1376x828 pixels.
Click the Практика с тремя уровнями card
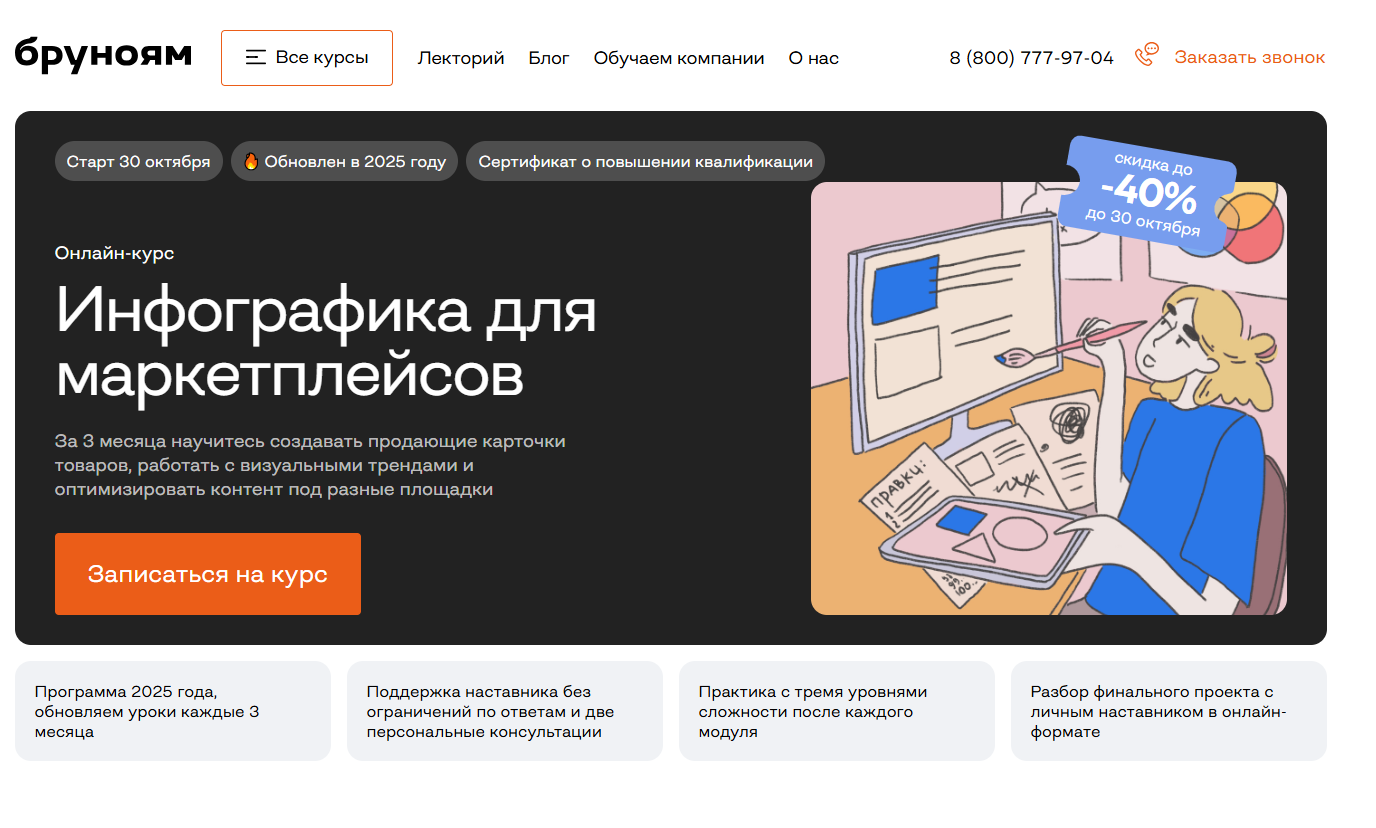tap(836, 711)
